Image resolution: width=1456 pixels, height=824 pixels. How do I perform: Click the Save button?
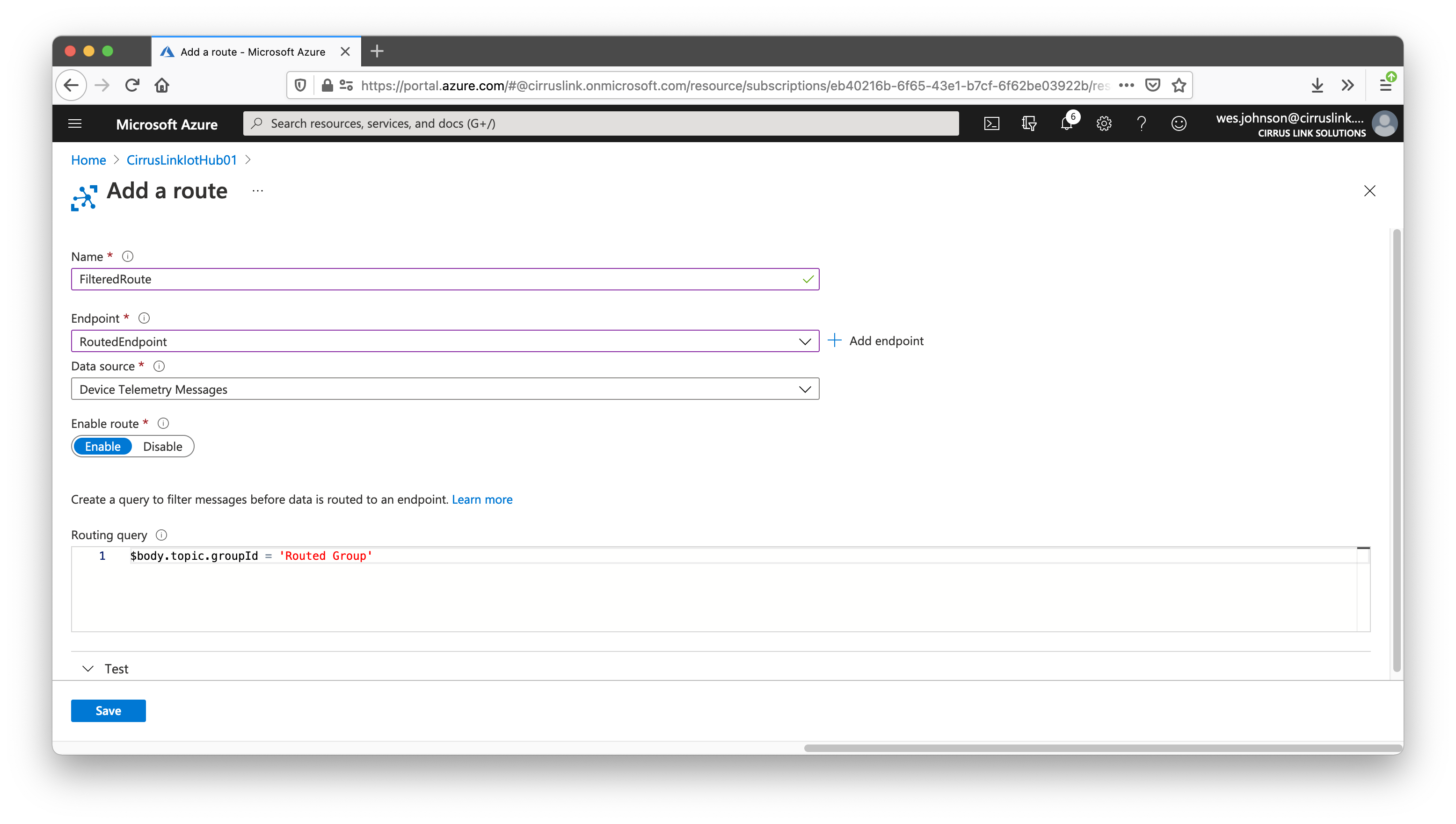click(x=108, y=711)
